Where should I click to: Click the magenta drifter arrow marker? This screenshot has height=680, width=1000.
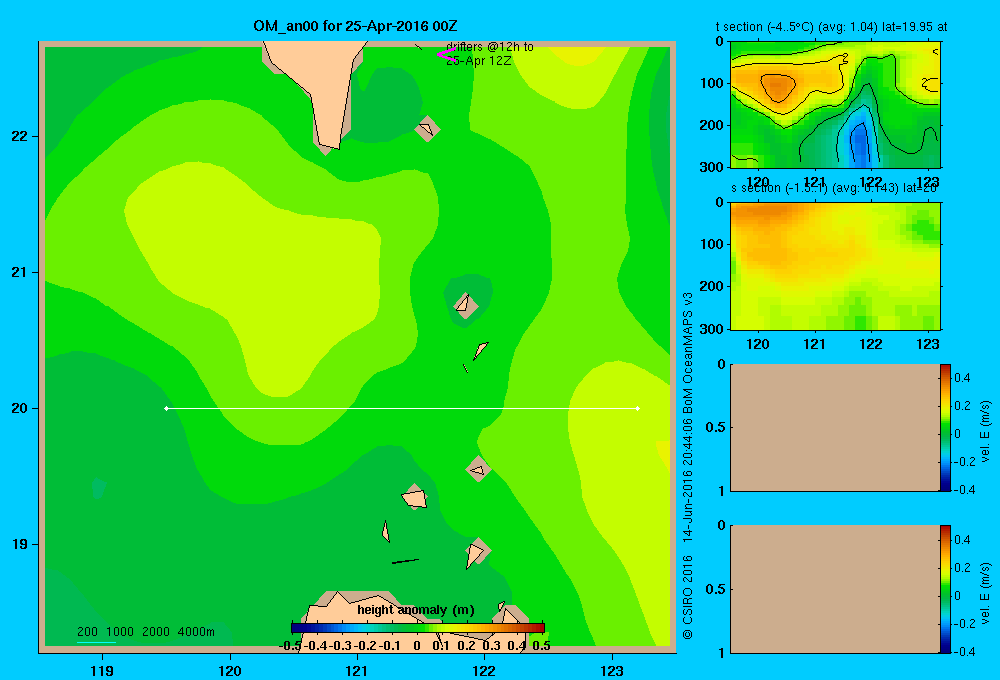click(x=445, y=55)
